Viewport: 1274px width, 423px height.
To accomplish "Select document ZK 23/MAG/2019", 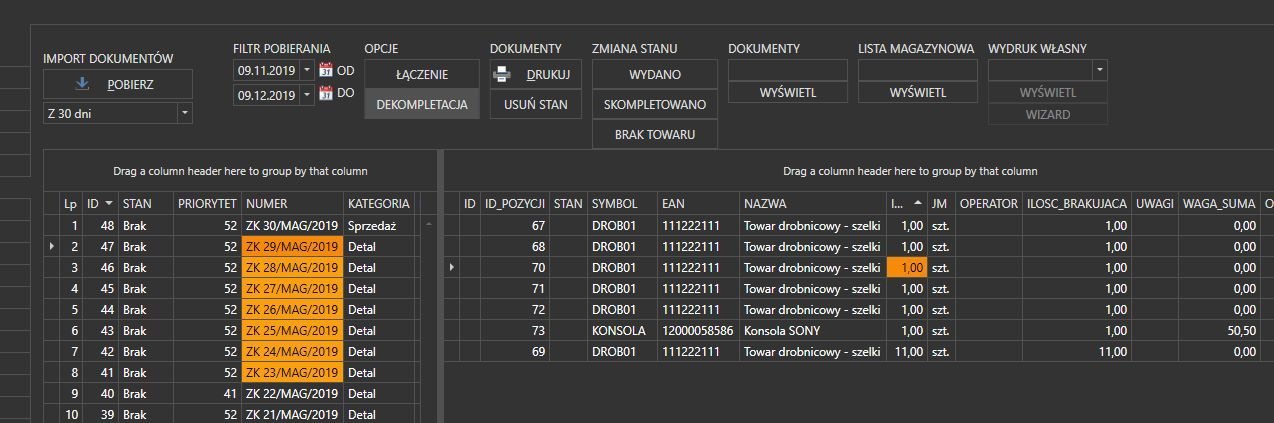I will pyautogui.click(x=292, y=372).
